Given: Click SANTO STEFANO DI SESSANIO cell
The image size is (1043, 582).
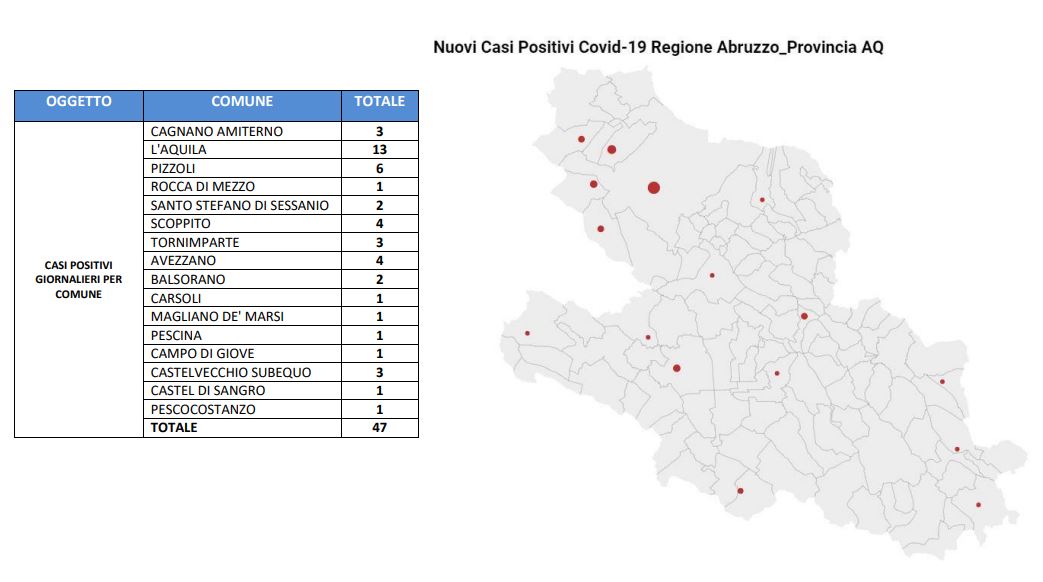Looking at the screenshot, I should pos(242,206).
